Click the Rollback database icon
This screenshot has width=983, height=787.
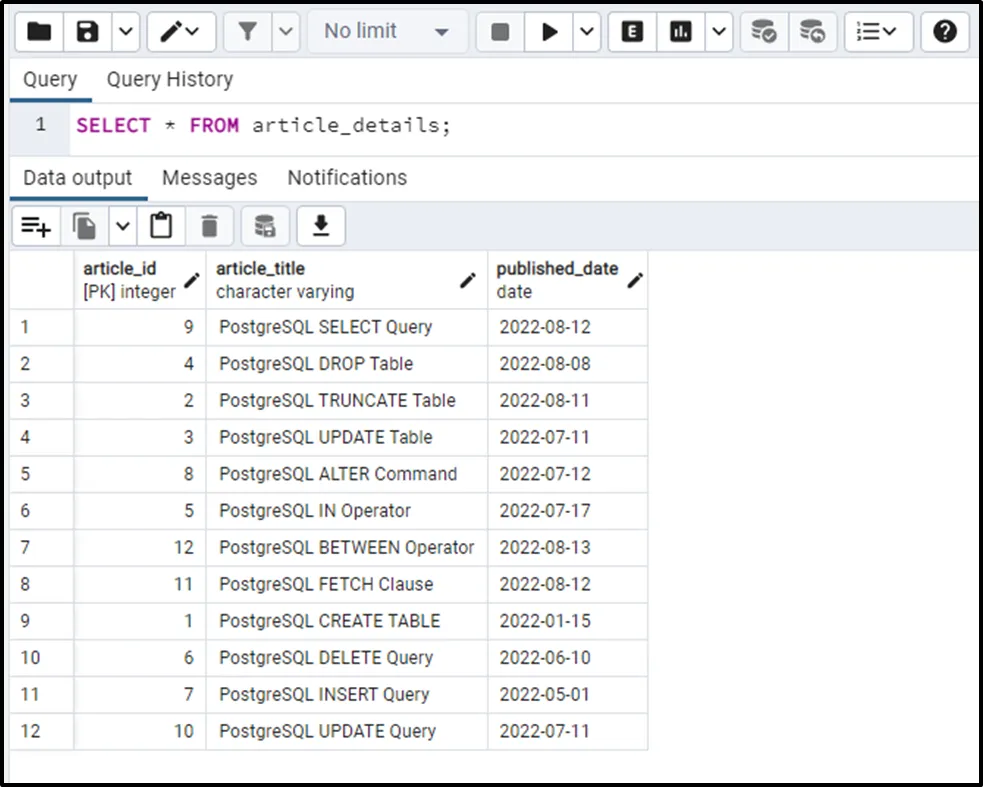[x=813, y=32]
